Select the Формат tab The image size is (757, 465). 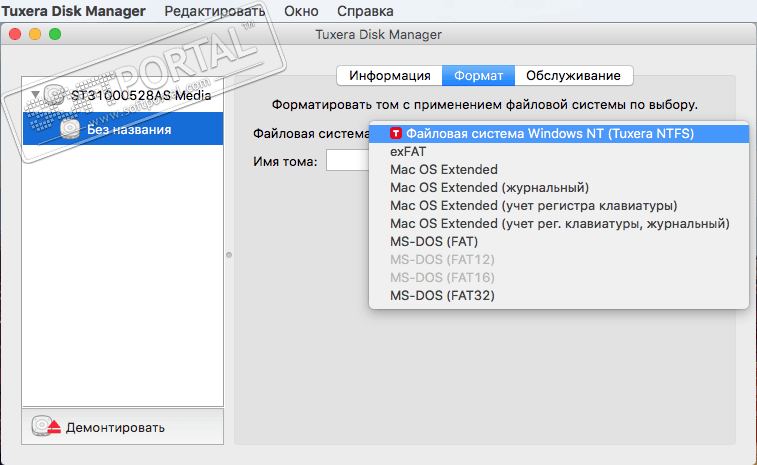pyautogui.click(x=478, y=76)
